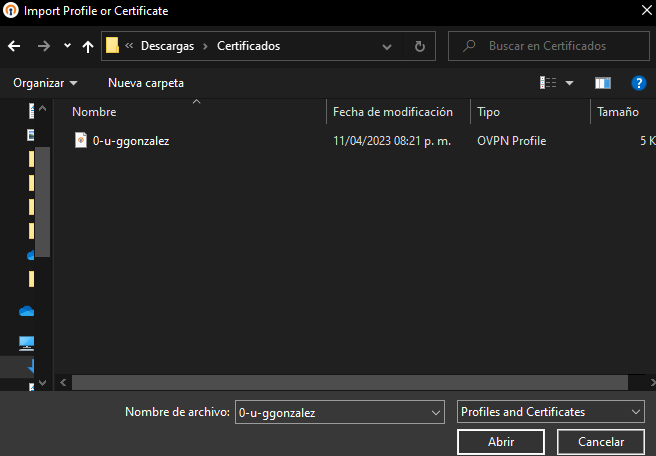This screenshot has width=656, height=456.
Task: Sort files by the Nombre column
Action: (95, 112)
